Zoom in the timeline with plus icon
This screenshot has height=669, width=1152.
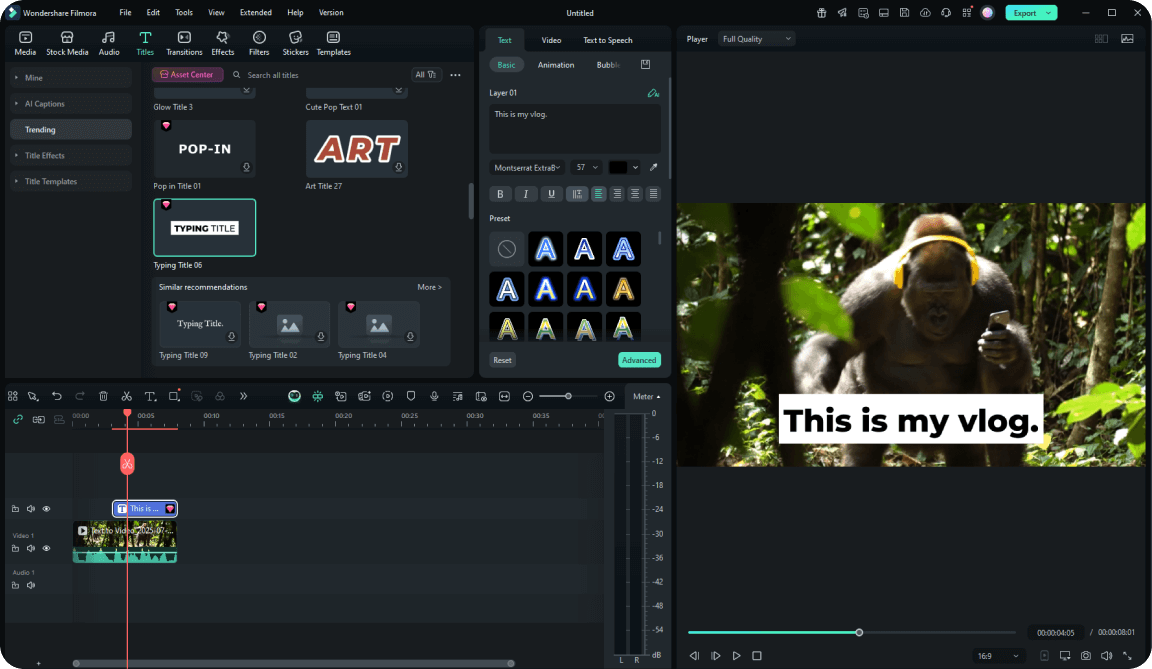tap(610, 397)
